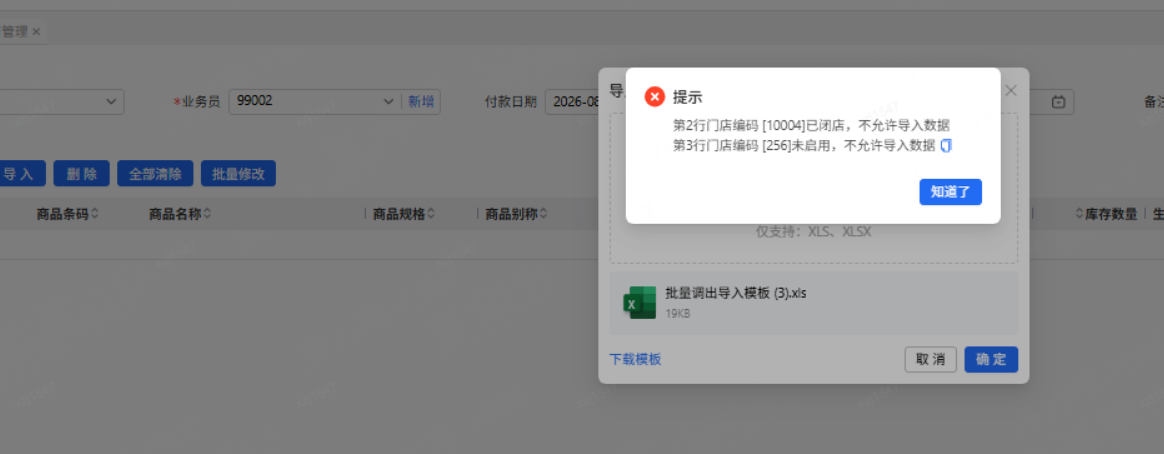The height and width of the screenshot is (454, 1164).
Task: Close the import dialog with X icon
Action: point(1011,91)
